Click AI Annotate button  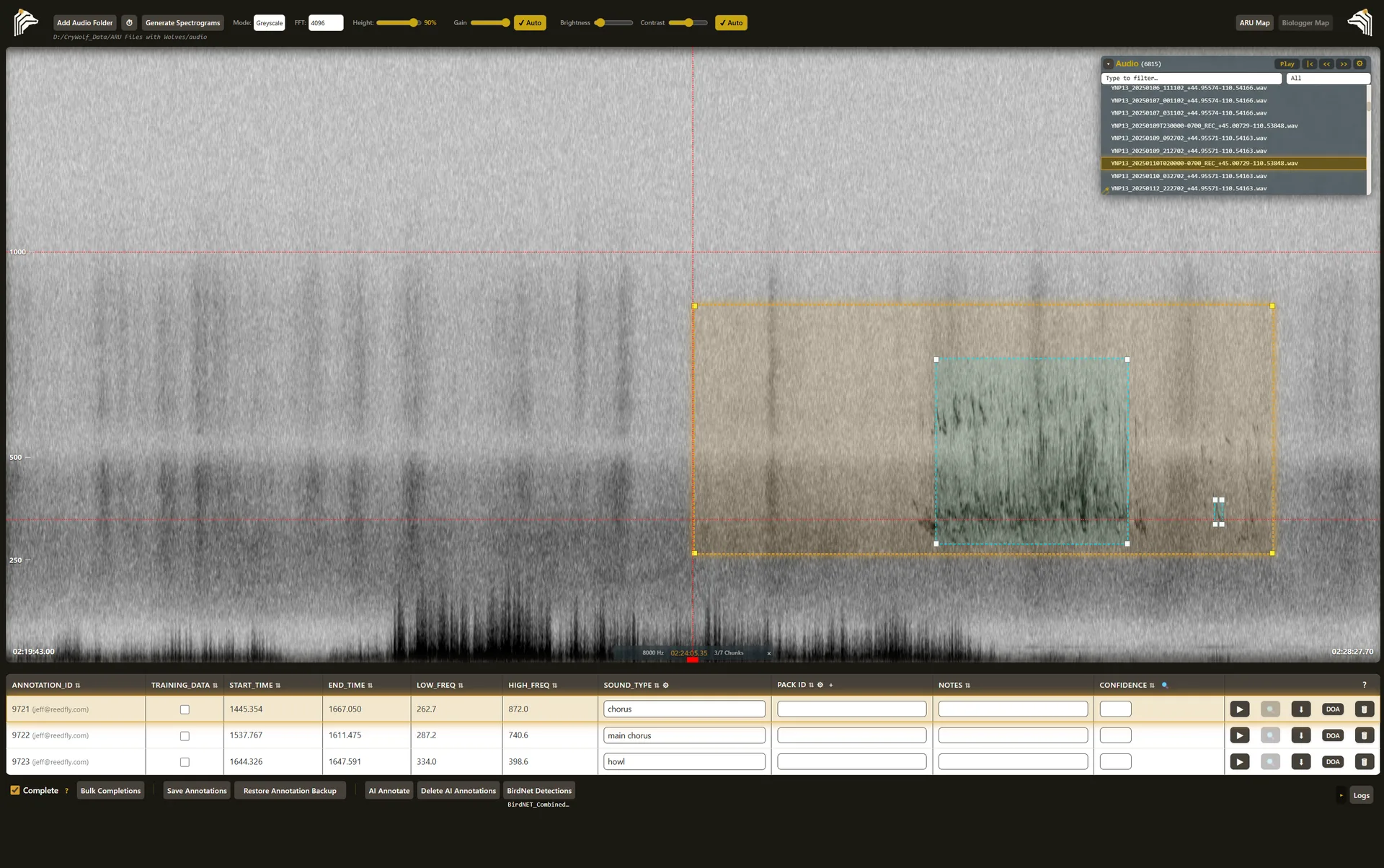[389, 791]
